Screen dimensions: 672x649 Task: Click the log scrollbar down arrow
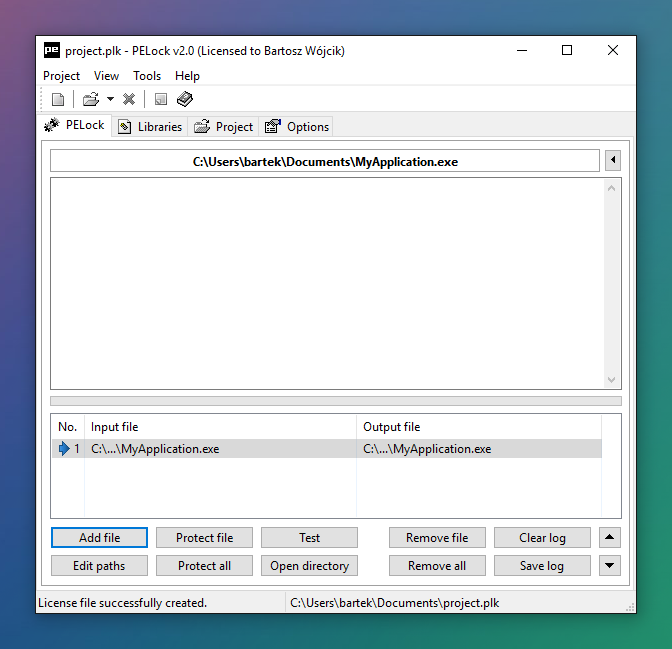coord(612,380)
